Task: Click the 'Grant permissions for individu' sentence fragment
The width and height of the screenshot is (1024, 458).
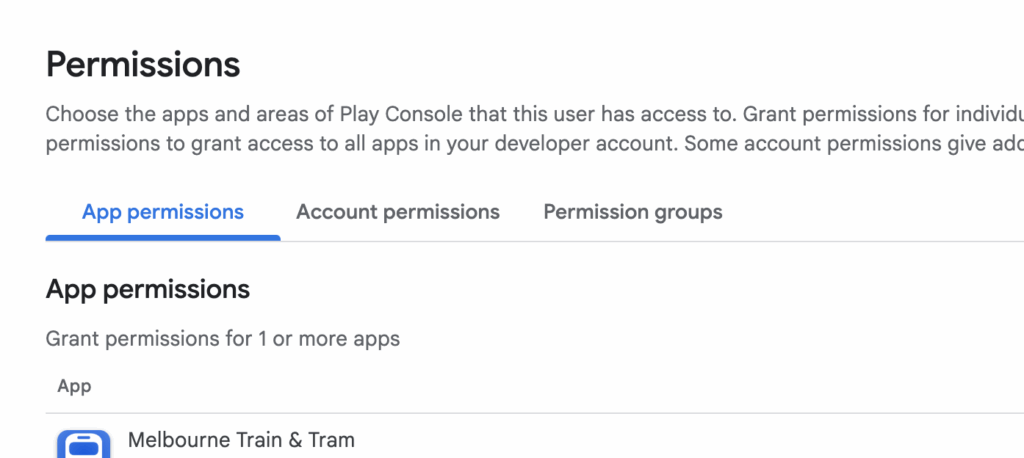Action: (x=880, y=113)
